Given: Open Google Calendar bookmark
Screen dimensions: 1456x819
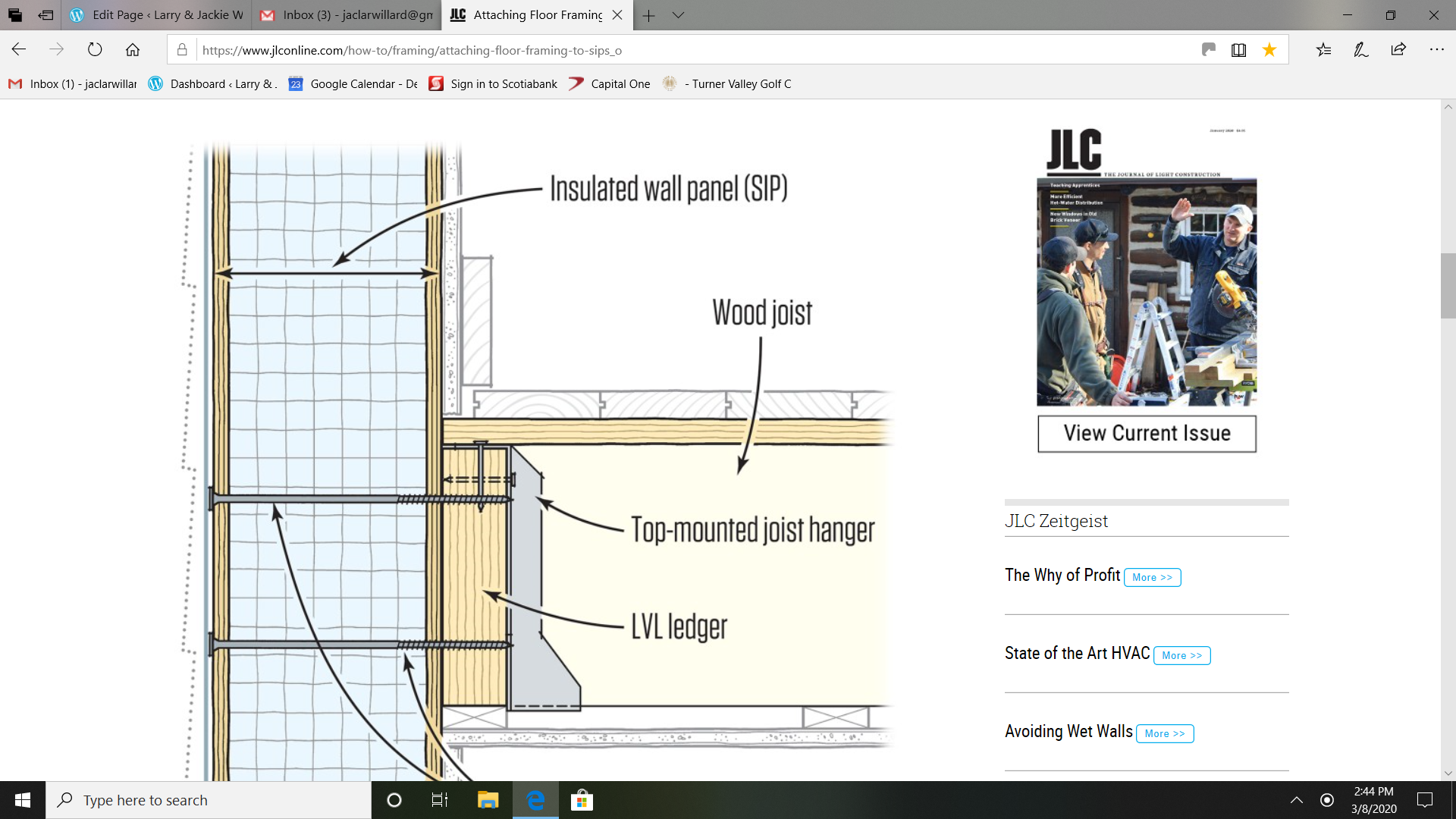Looking at the screenshot, I should [x=353, y=84].
